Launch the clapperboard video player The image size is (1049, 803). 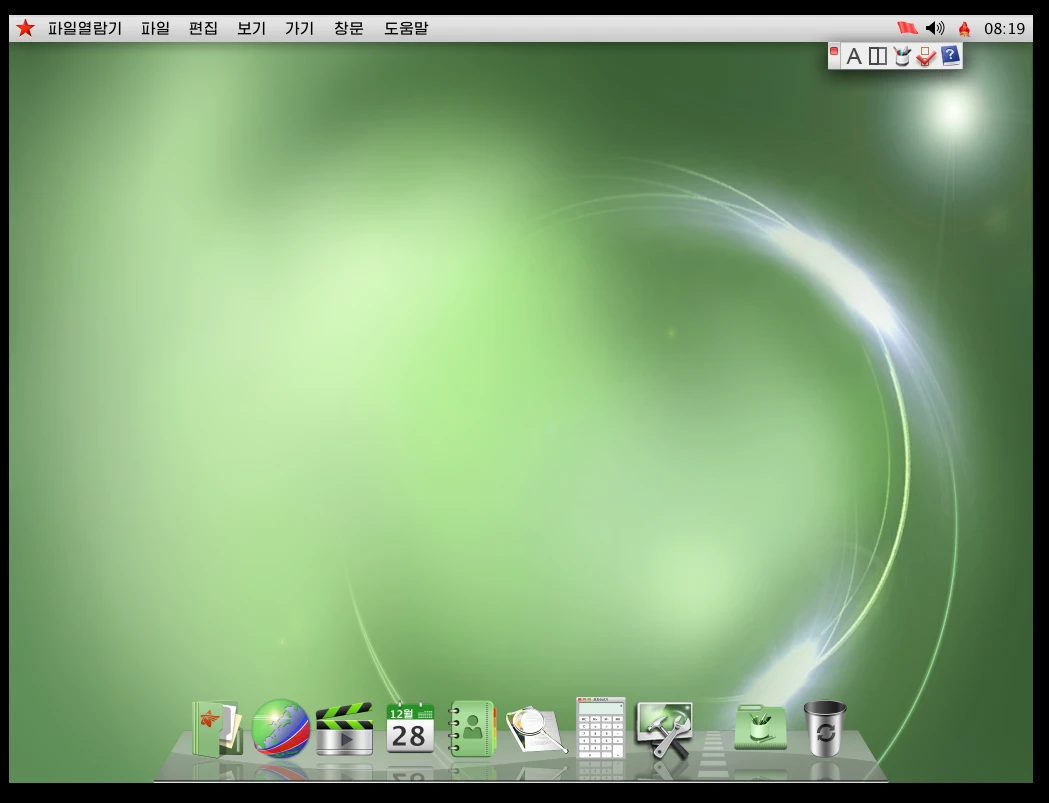(344, 729)
